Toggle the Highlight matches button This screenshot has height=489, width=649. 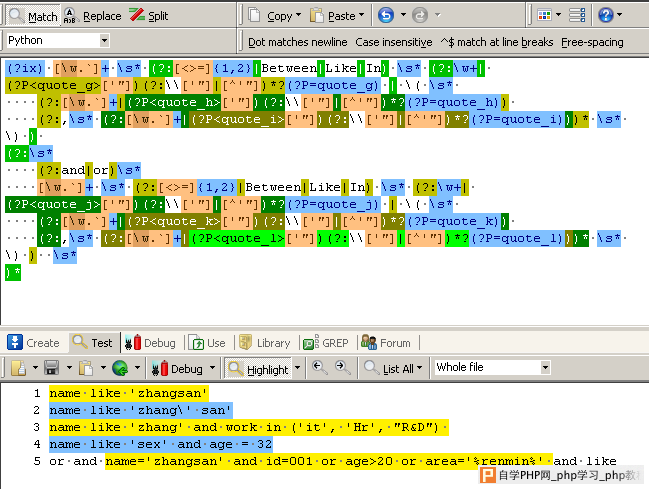[259, 369]
